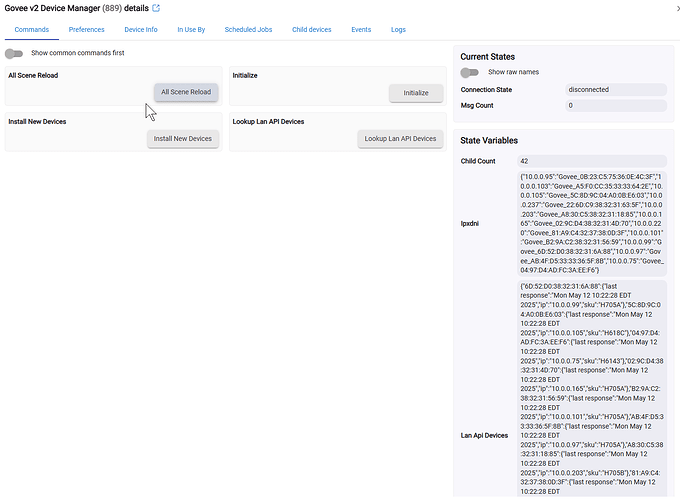Toggle Show common commands first
The height and width of the screenshot is (500, 680).
15,52
